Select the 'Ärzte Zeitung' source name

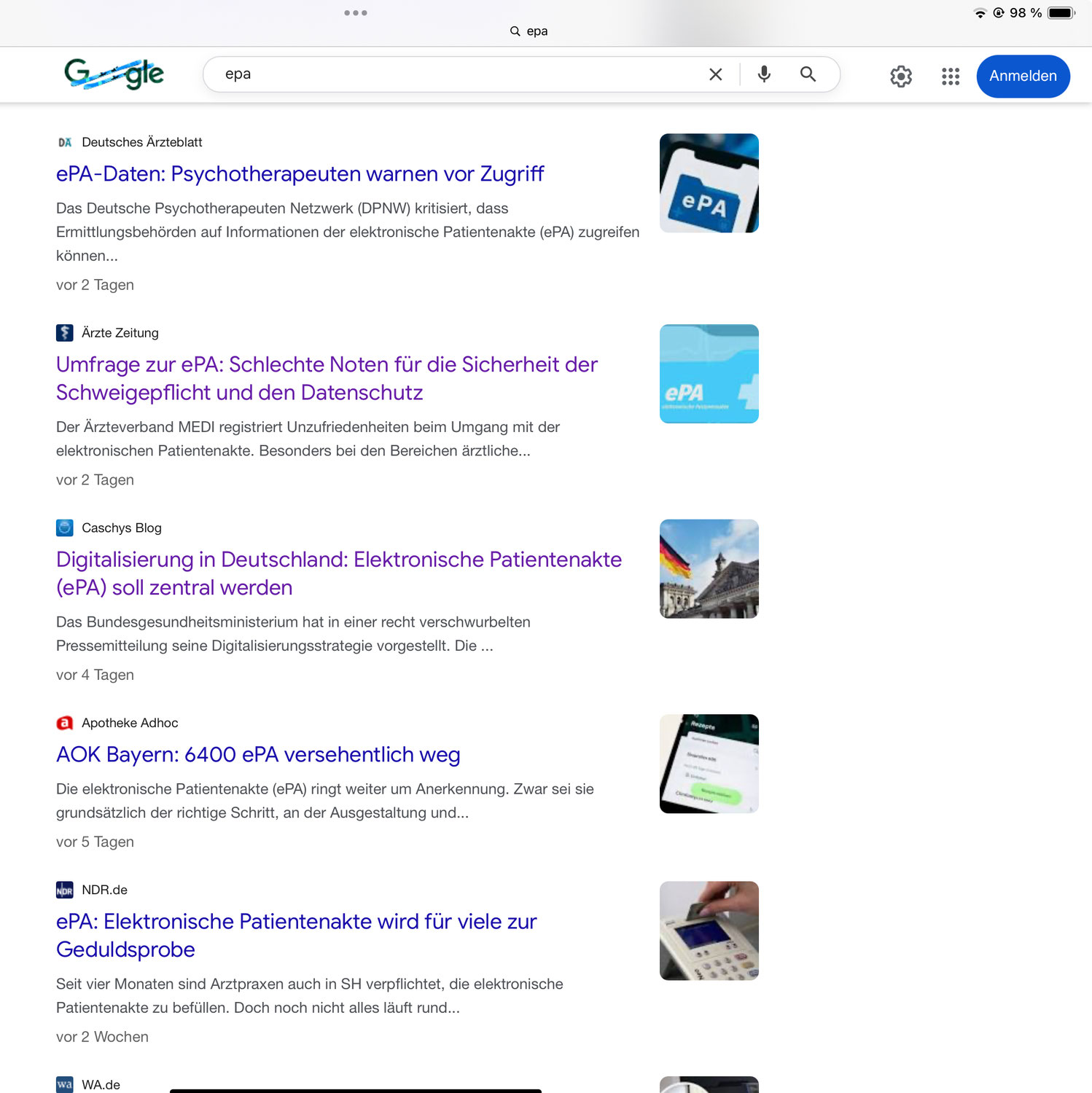click(x=120, y=333)
